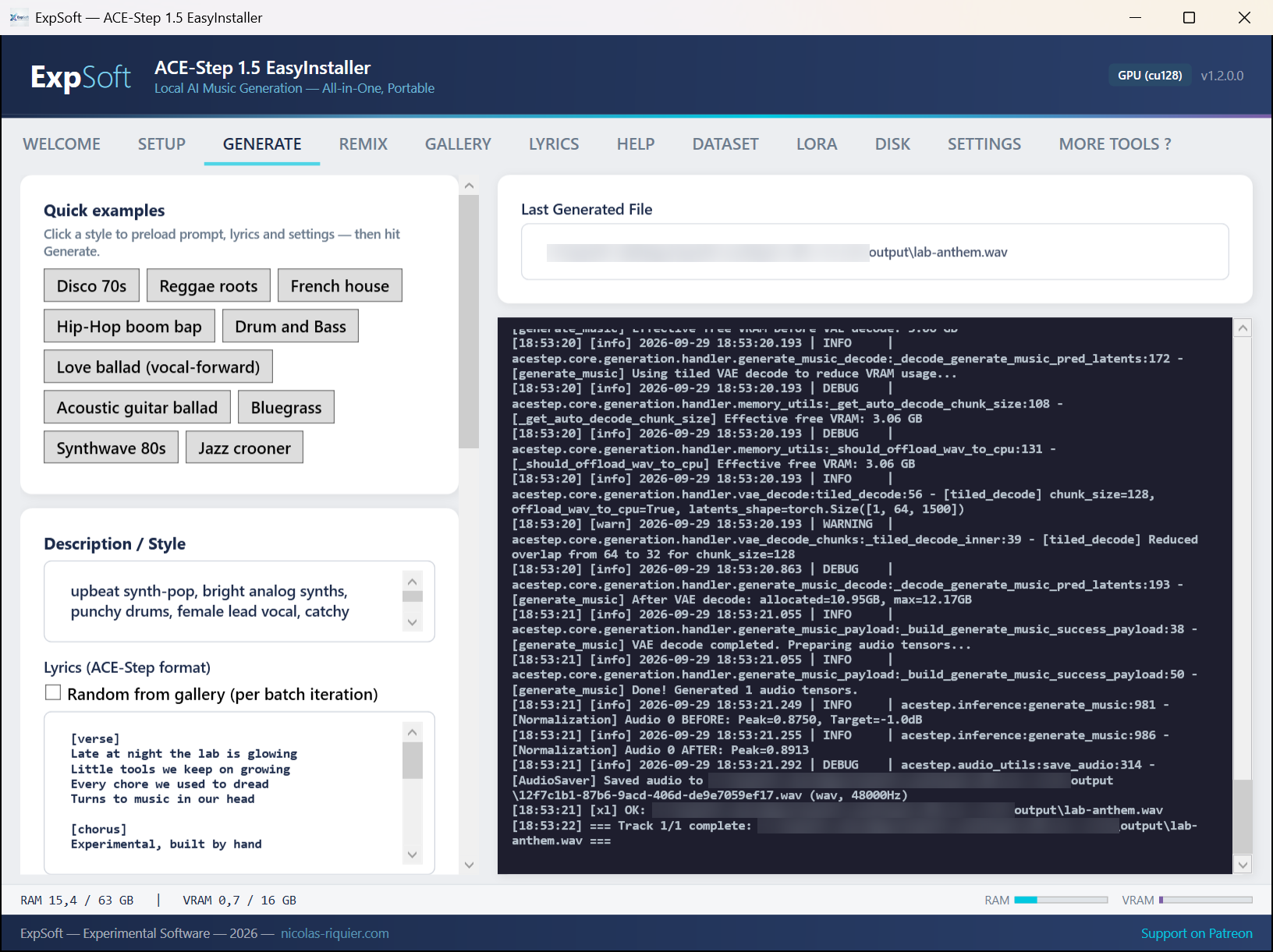
Task: Click Support on Patreon link
Action: click(x=1197, y=933)
